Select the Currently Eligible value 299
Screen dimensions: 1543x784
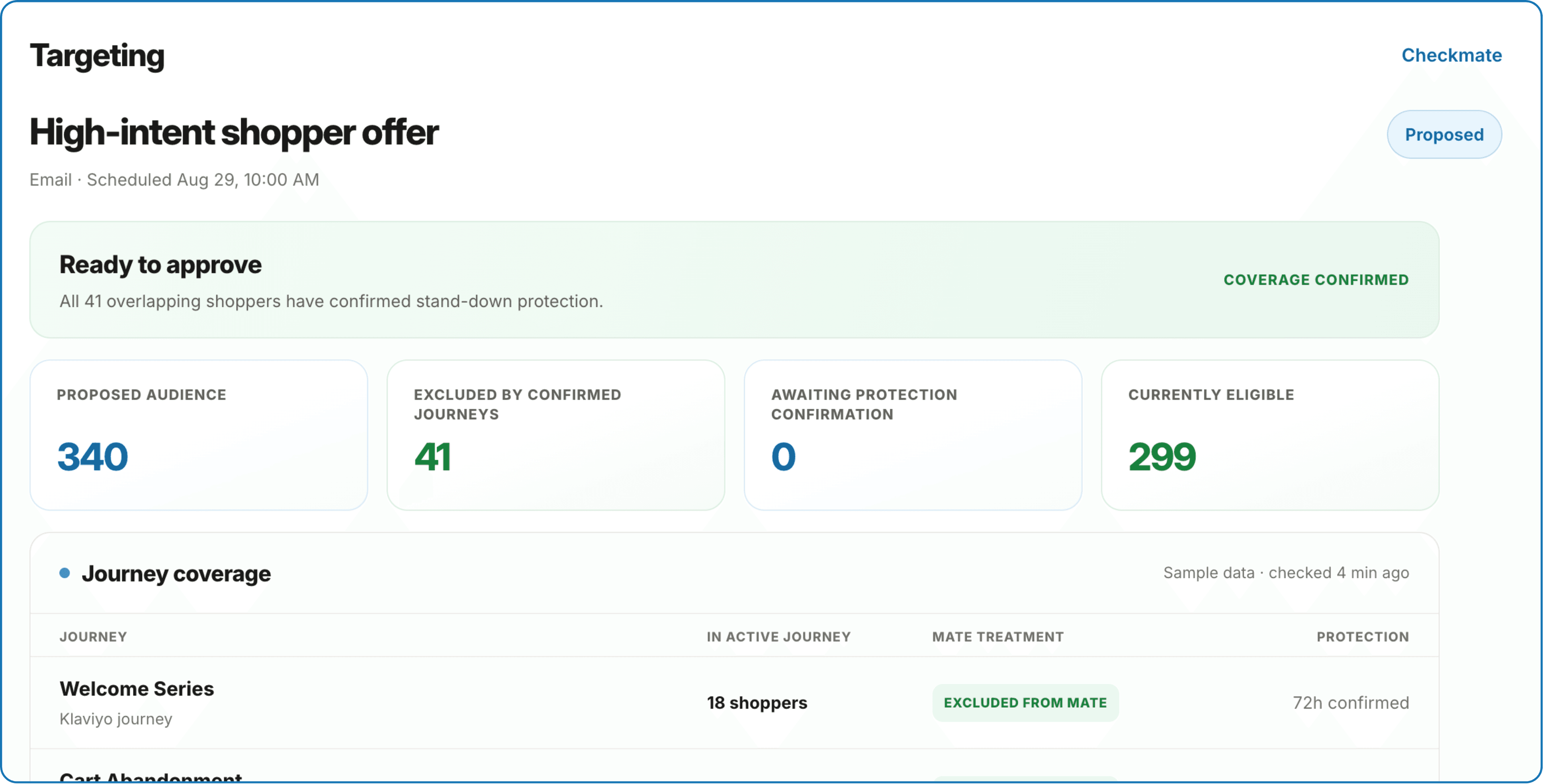(1162, 457)
